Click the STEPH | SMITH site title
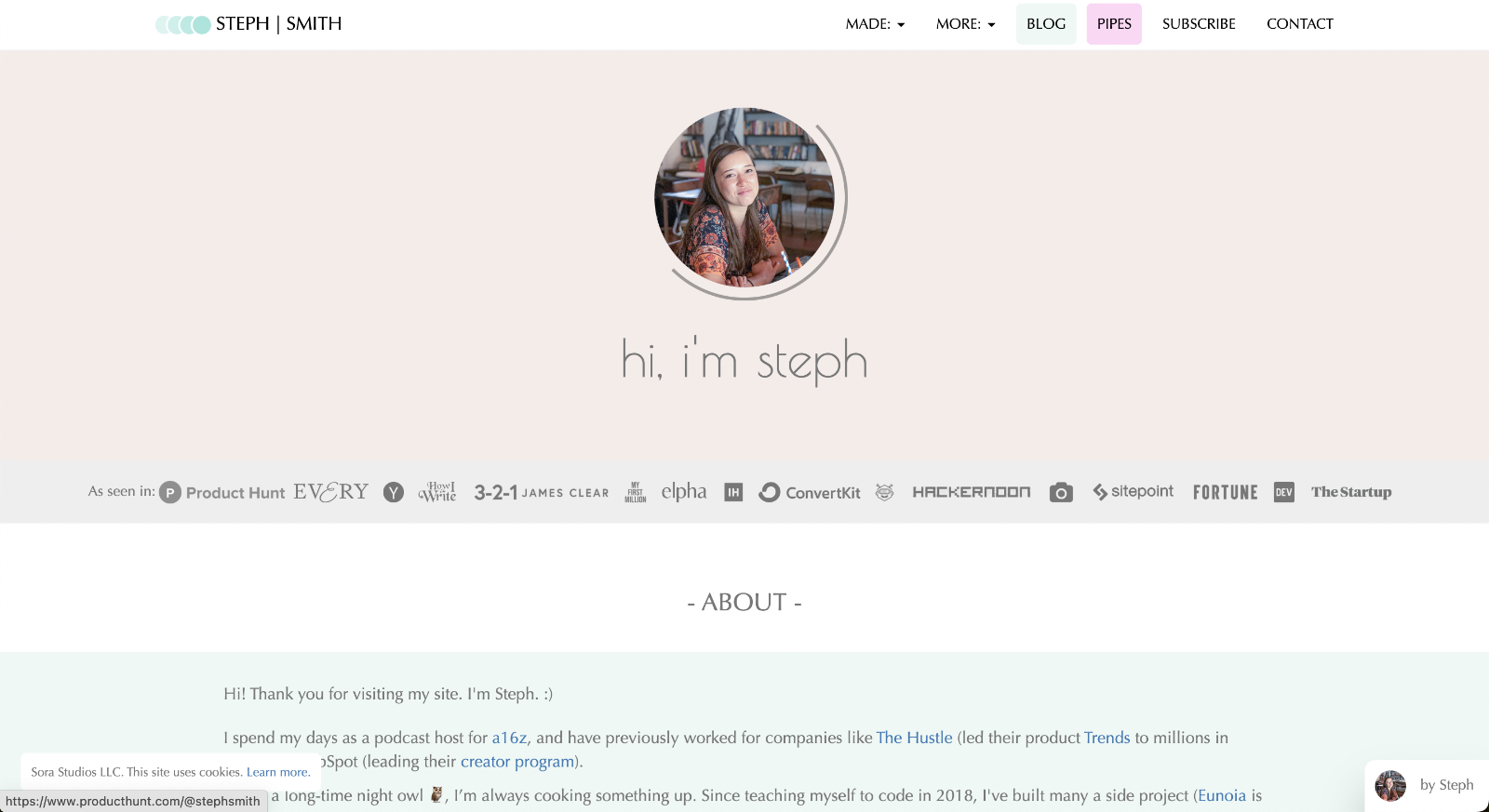 pos(279,24)
